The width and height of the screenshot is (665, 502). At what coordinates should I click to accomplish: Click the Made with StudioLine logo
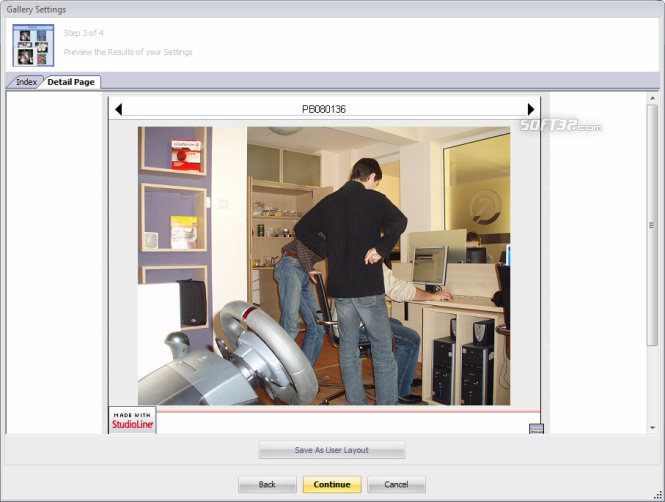coord(133,421)
